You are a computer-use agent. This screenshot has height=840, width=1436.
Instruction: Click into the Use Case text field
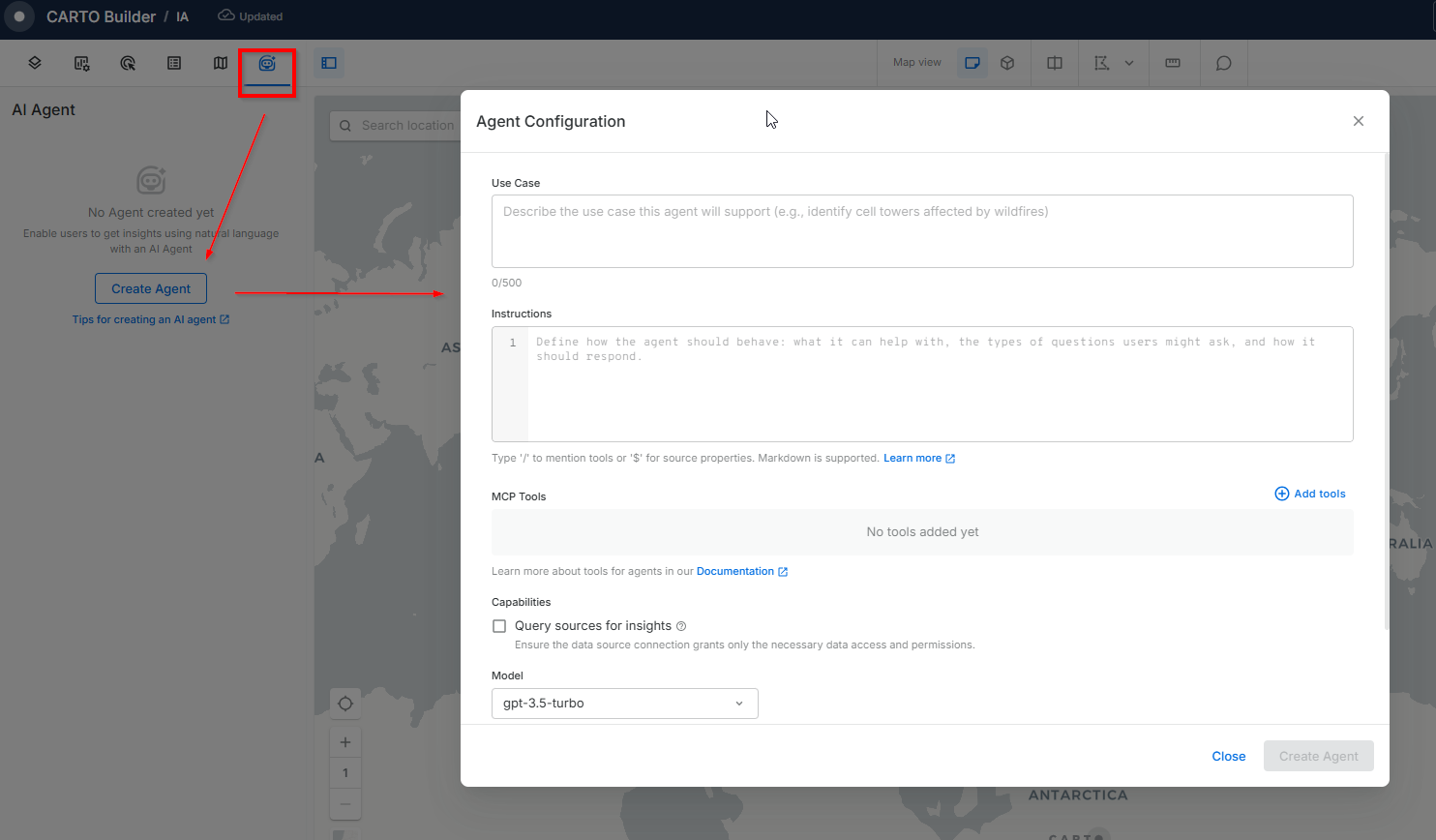(921, 231)
